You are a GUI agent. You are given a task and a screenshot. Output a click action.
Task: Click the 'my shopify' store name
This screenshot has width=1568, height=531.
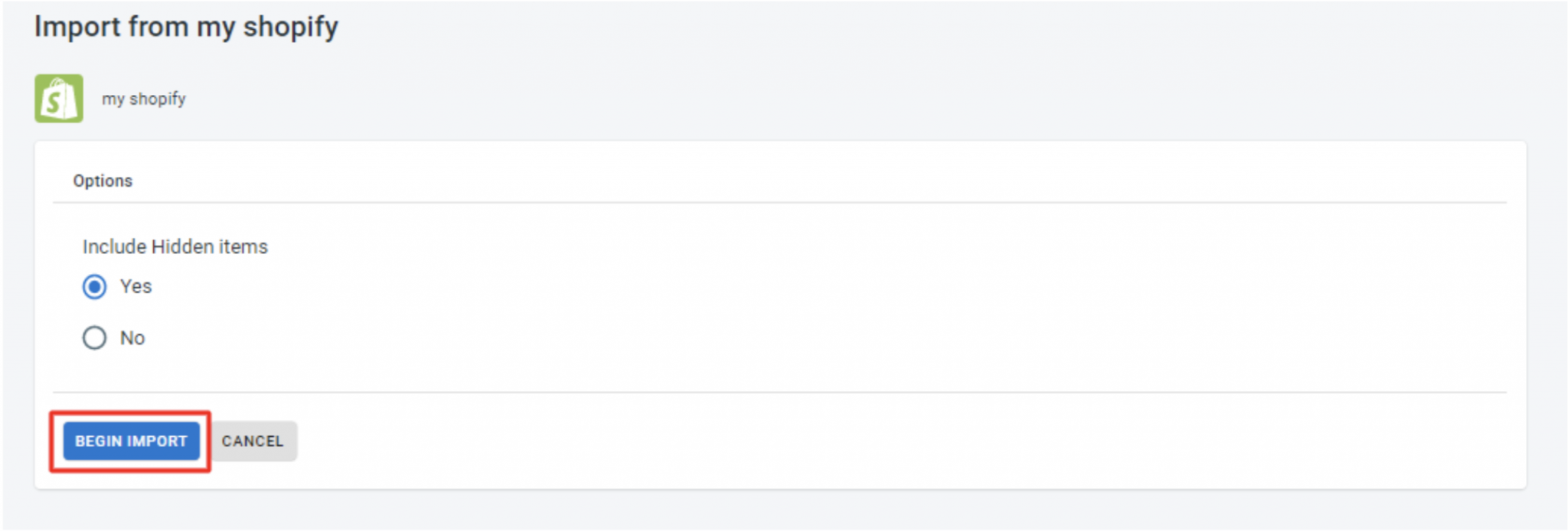click(144, 99)
